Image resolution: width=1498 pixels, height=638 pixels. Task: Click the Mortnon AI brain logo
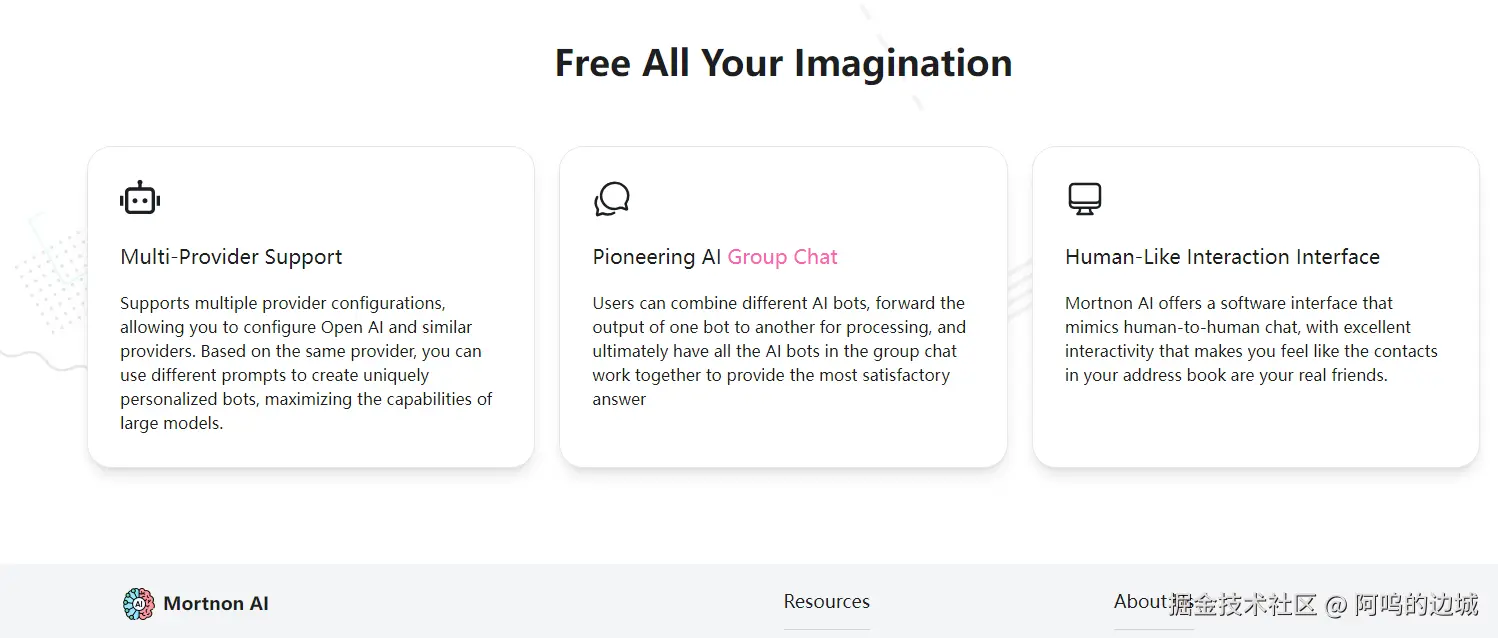(x=138, y=603)
